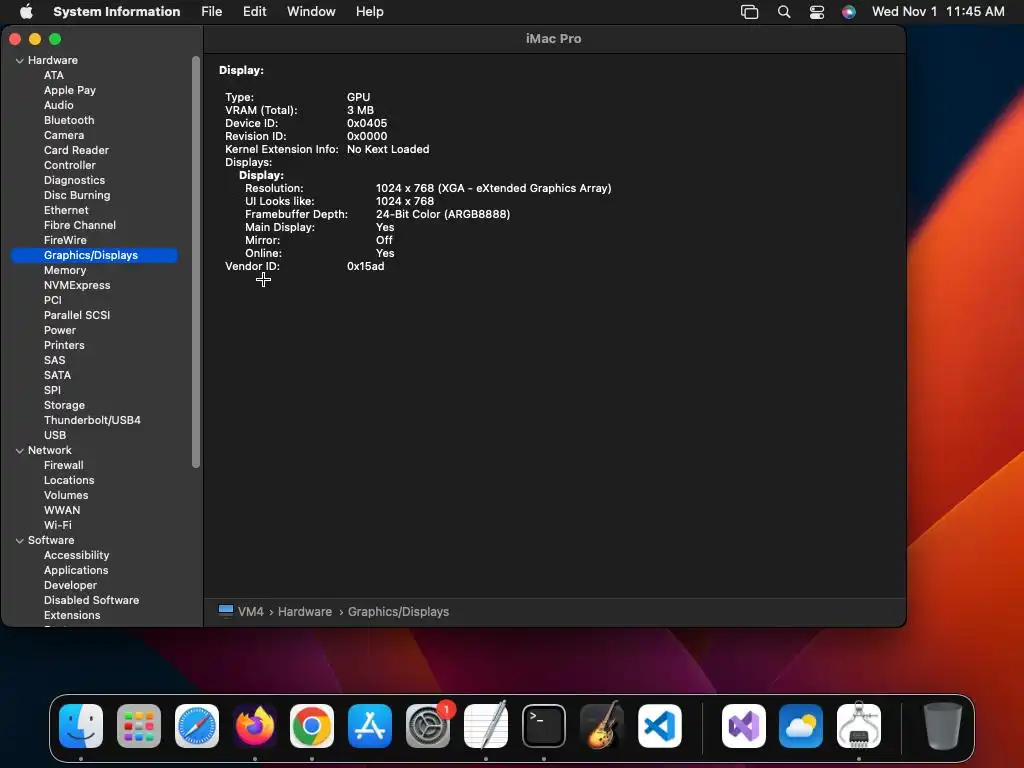
Task: Collapse the Hardware section
Action: pyautogui.click(x=20, y=61)
